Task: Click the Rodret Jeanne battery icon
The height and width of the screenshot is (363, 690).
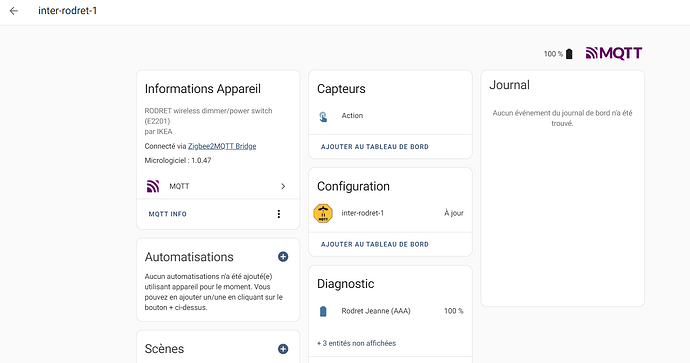Action: pyautogui.click(x=323, y=312)
